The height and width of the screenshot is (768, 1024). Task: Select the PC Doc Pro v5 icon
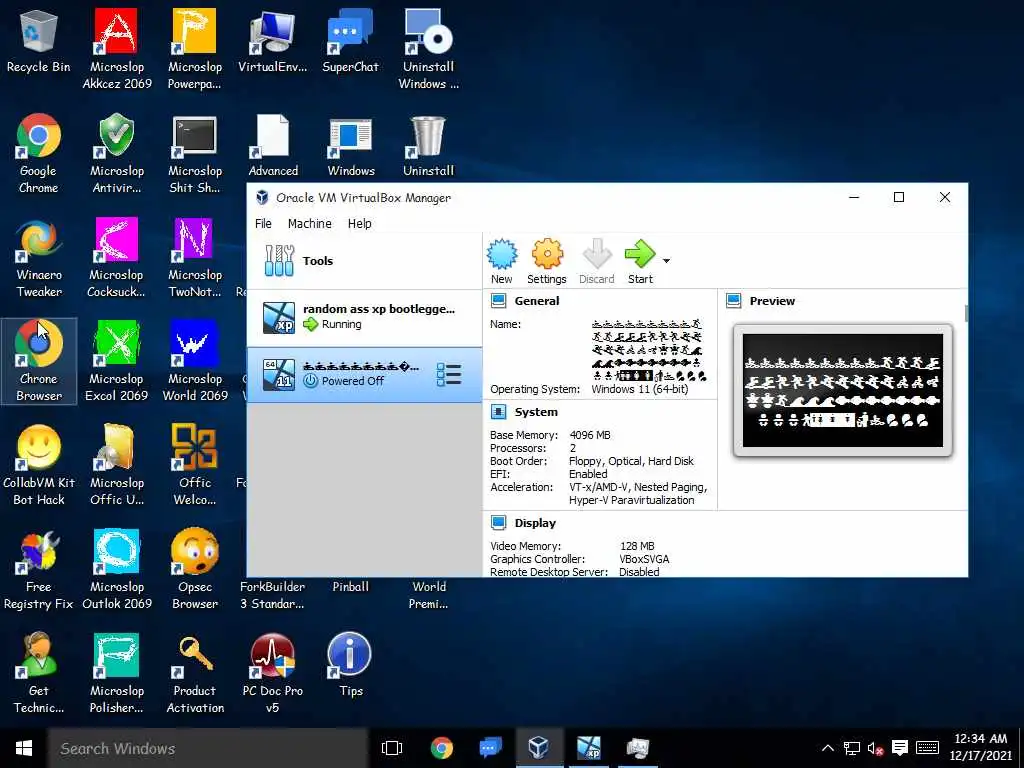pyautogui.click(x=272, y=673)
